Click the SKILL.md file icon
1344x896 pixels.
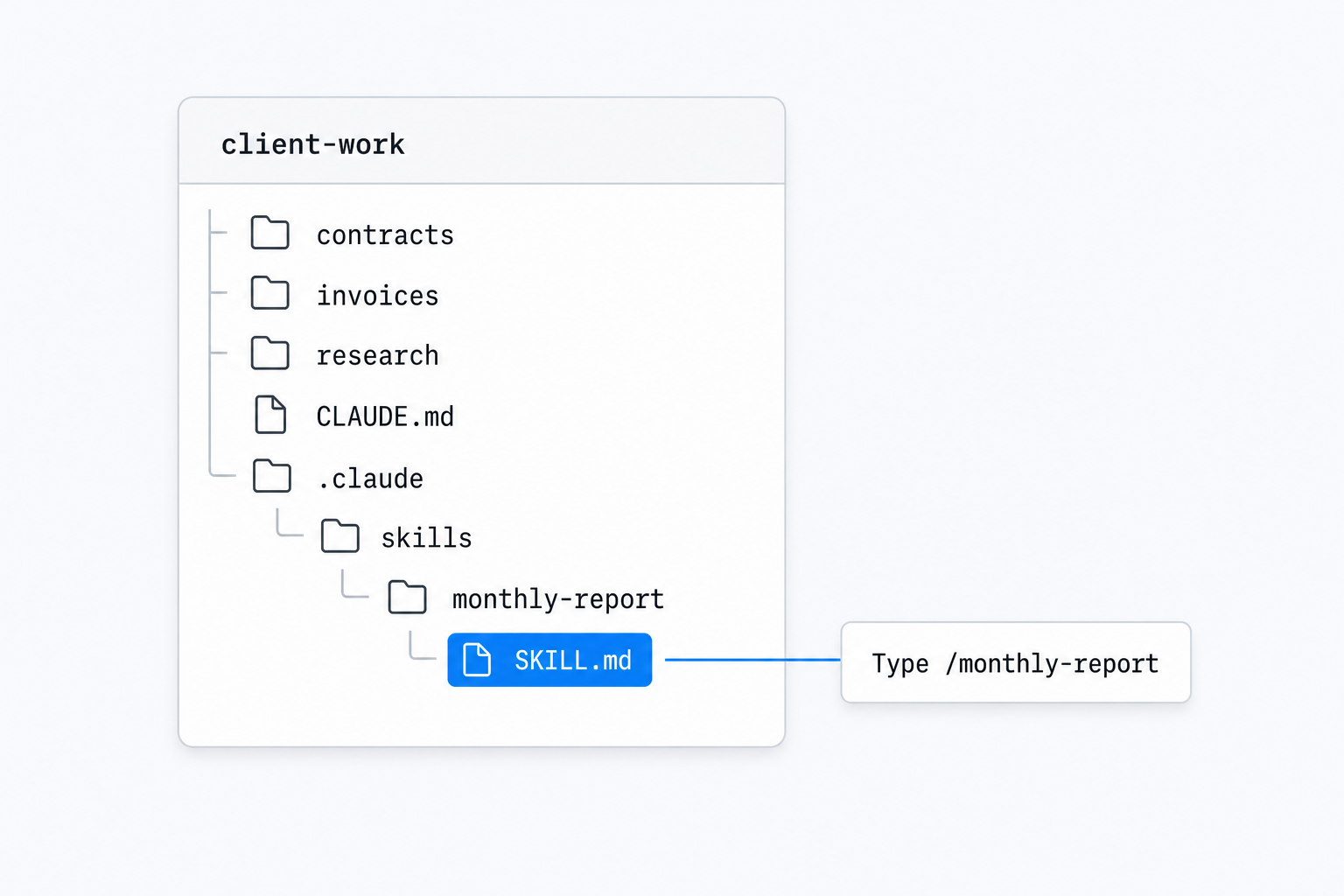pos(477,660)
